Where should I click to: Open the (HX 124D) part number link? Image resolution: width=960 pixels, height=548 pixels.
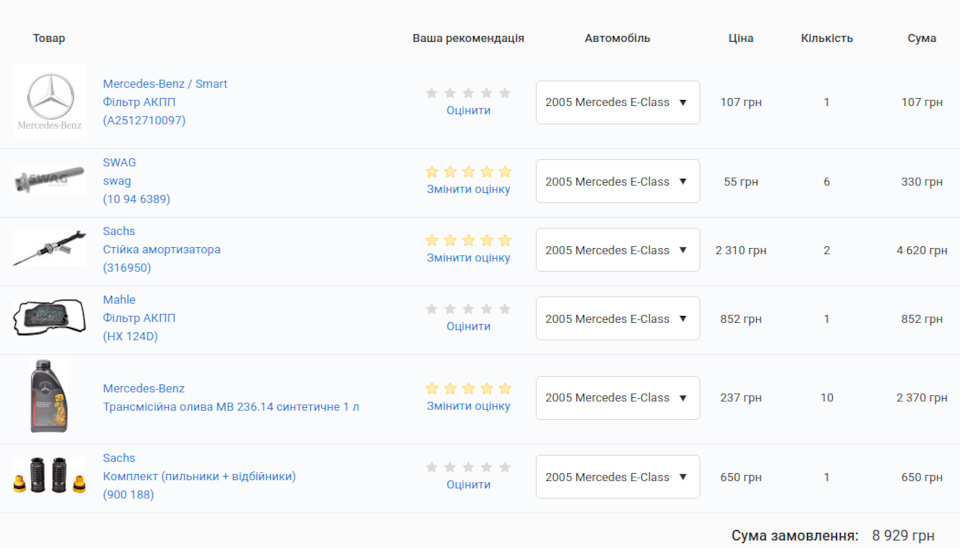(130, 336)
